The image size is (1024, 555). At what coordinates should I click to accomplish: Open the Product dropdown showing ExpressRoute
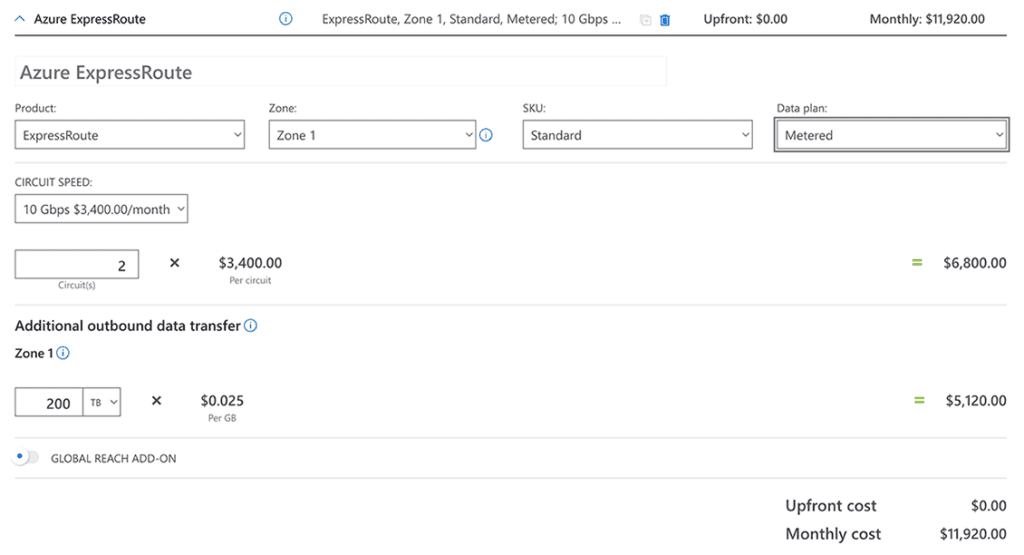pyautogui.click(x=130, y=135)
